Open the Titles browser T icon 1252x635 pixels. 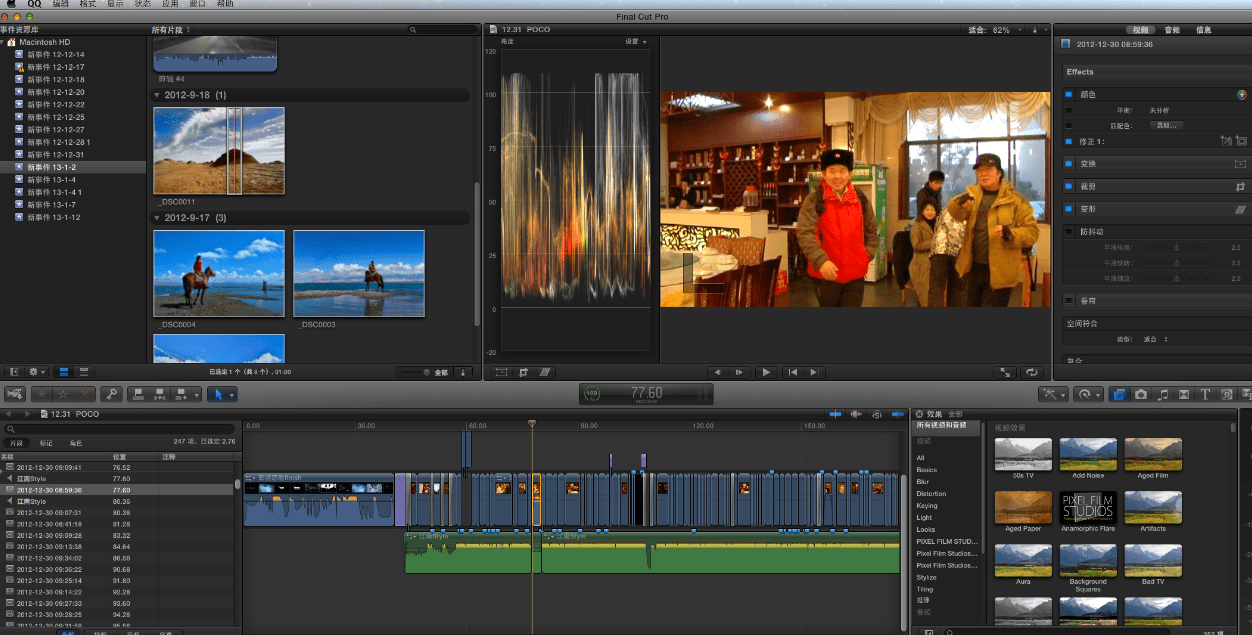point(1205,395)
